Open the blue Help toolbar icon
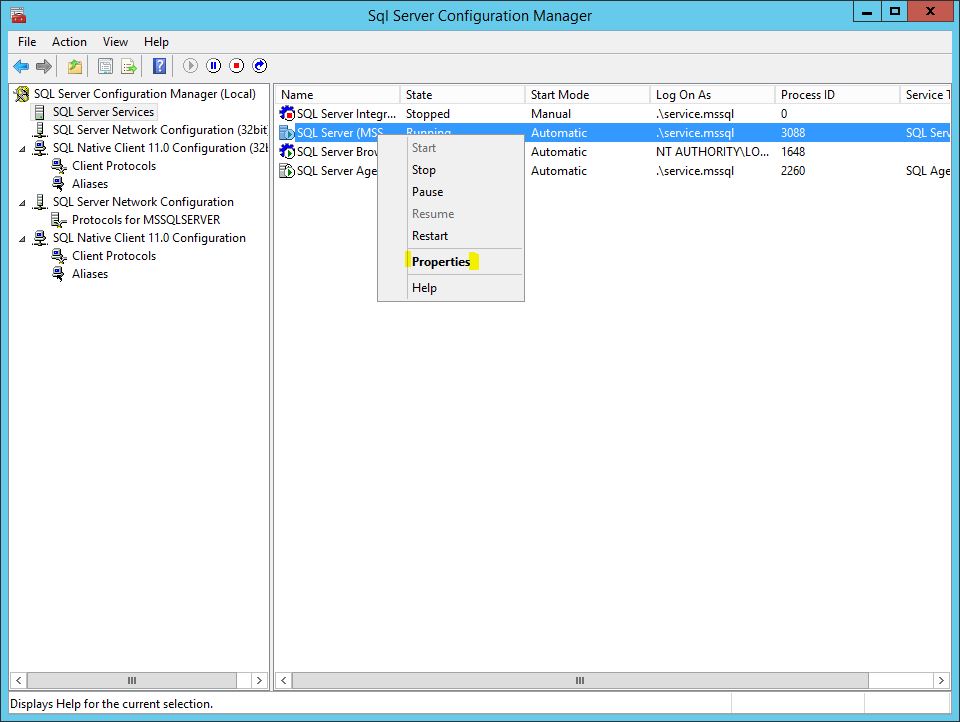 point(159,66)
